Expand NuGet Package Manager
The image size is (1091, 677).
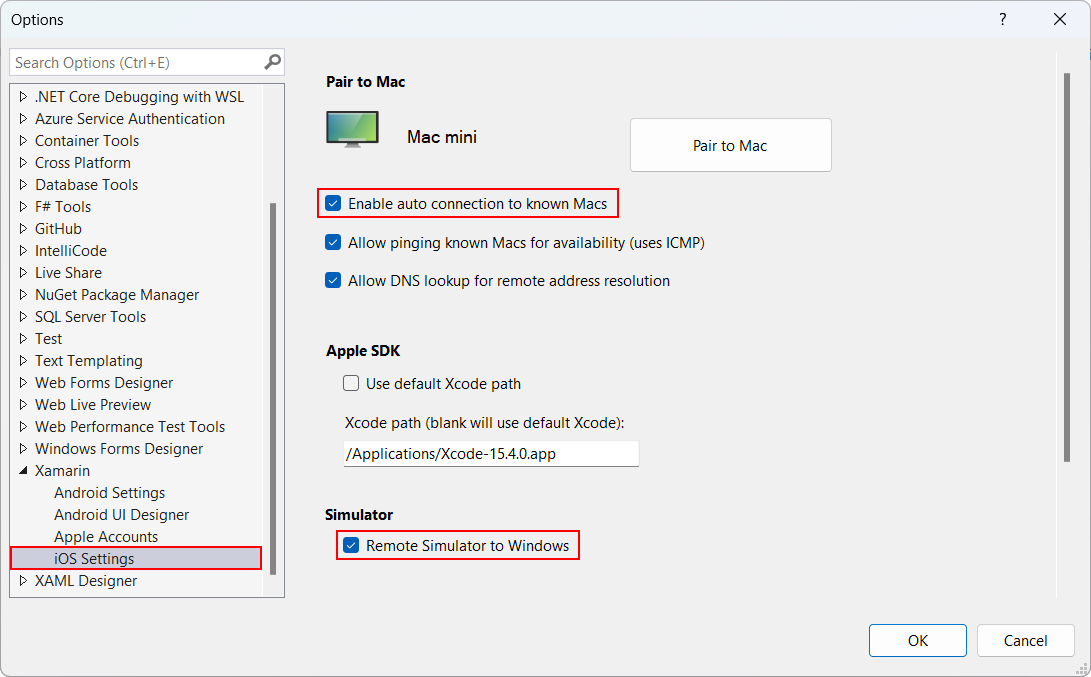tap(22, 294)
